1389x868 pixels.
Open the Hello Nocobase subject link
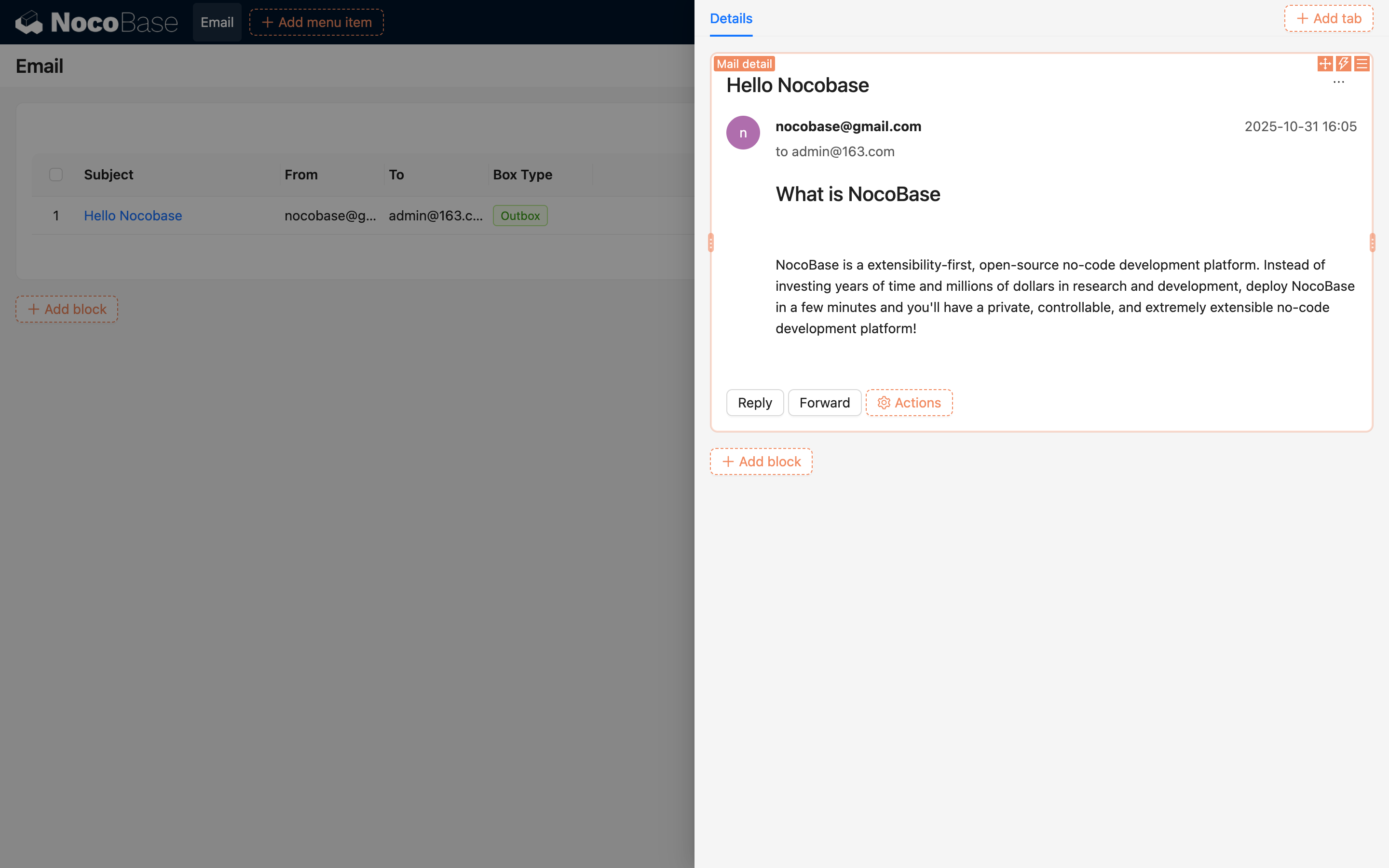(x=133, y=215)
